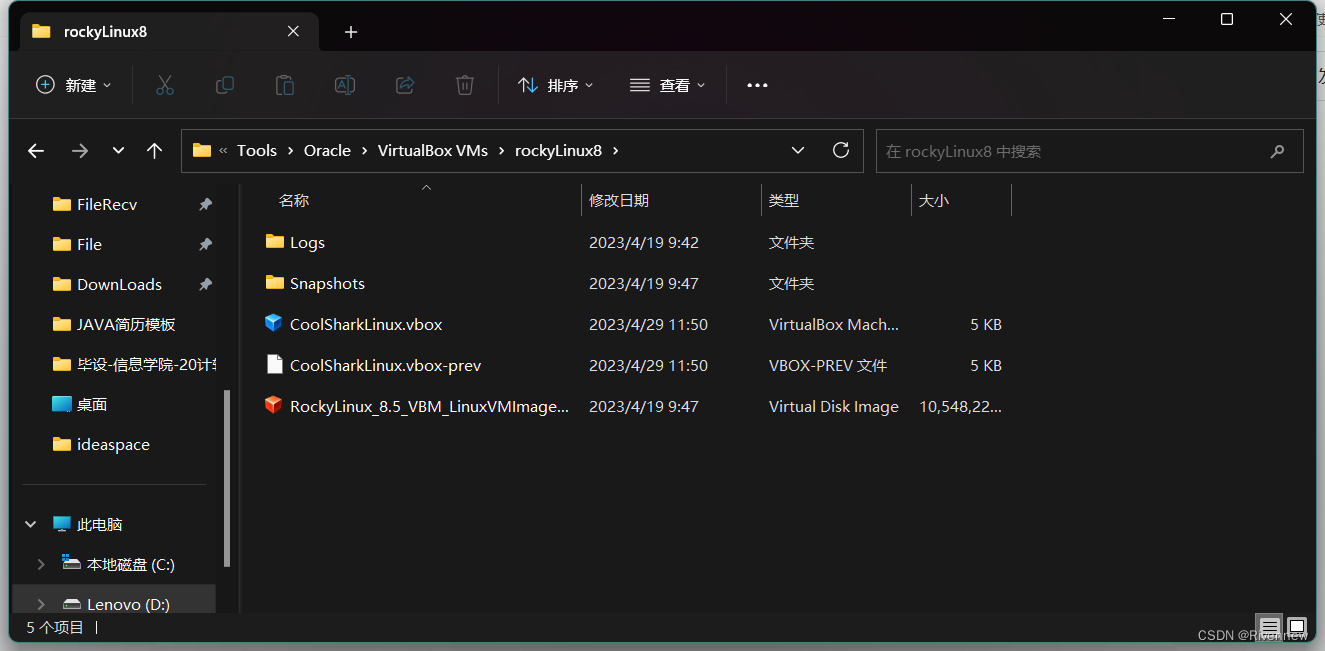Click the Share icon in toolbar
1325x651 pixels.
click(405, 85)
